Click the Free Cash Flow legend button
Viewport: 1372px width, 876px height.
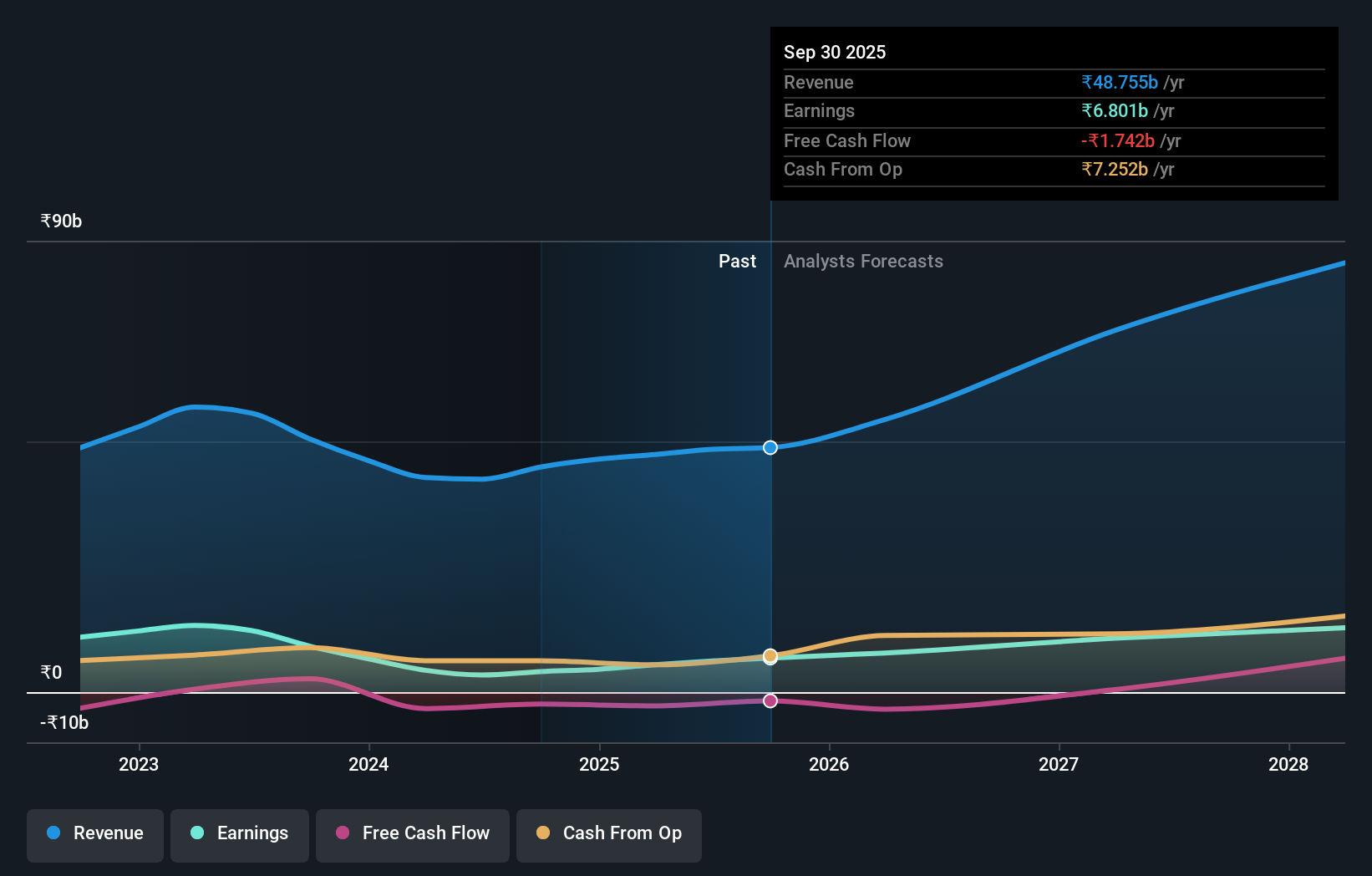point(412,833)
